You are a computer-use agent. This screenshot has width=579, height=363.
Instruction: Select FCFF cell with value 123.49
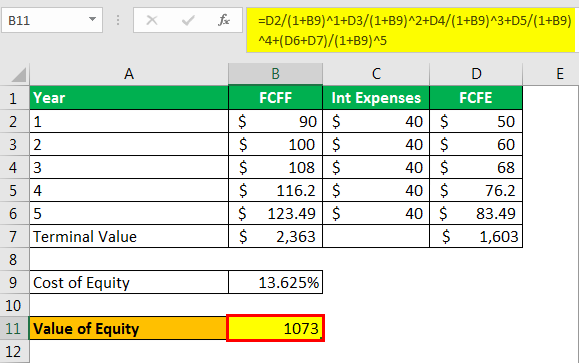275,213
